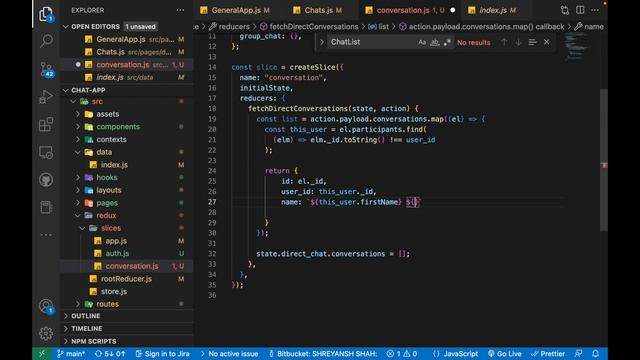Toggle Match Whole Word in find widget

tap(435, 42)
